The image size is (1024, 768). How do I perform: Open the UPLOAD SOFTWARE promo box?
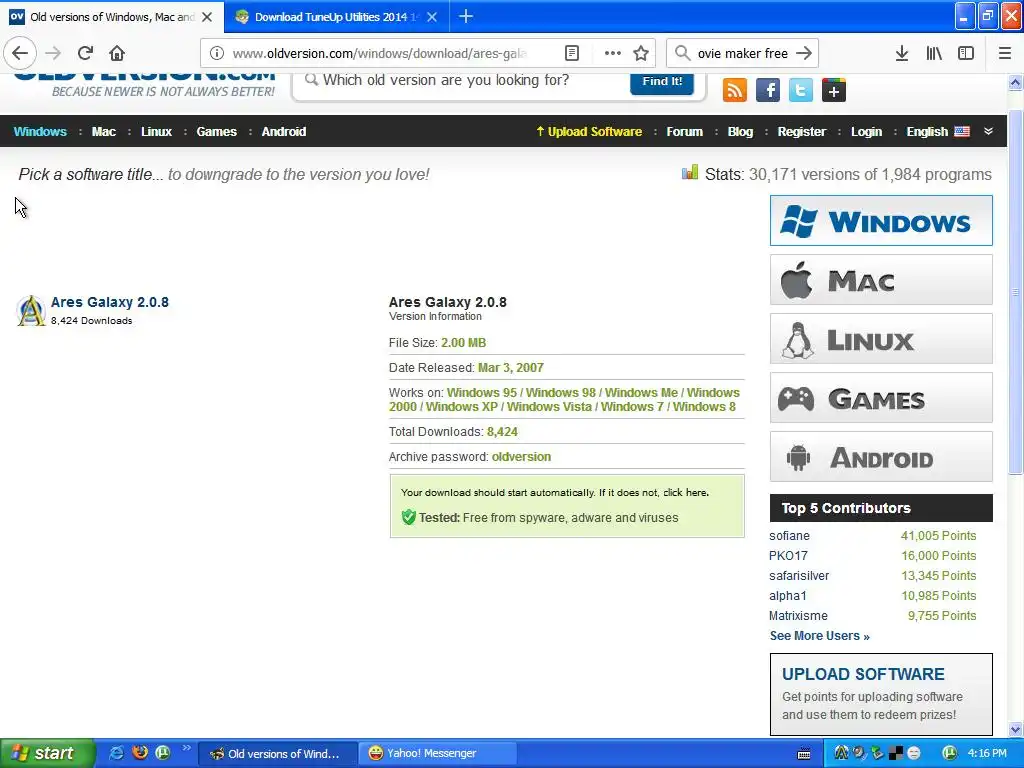[x=881, y=694]
